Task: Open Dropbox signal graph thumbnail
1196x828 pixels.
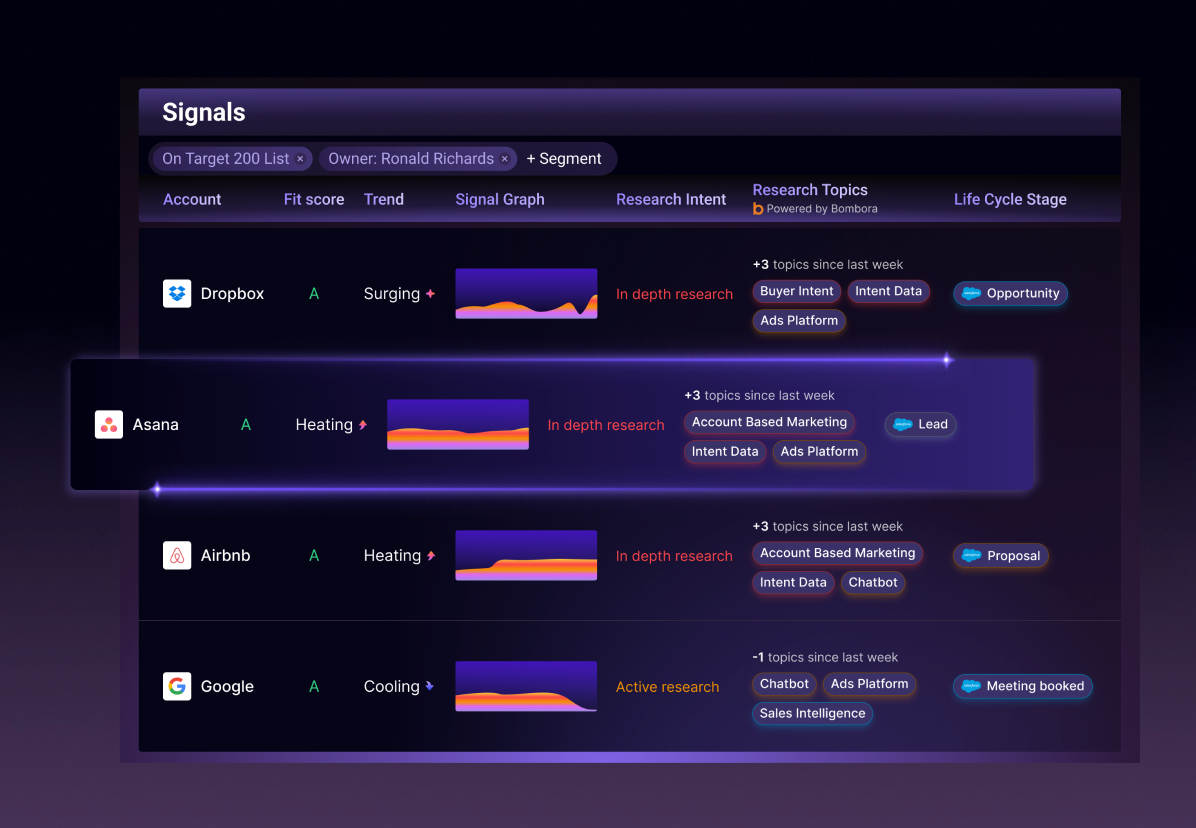Action: [x=526, y=294]
